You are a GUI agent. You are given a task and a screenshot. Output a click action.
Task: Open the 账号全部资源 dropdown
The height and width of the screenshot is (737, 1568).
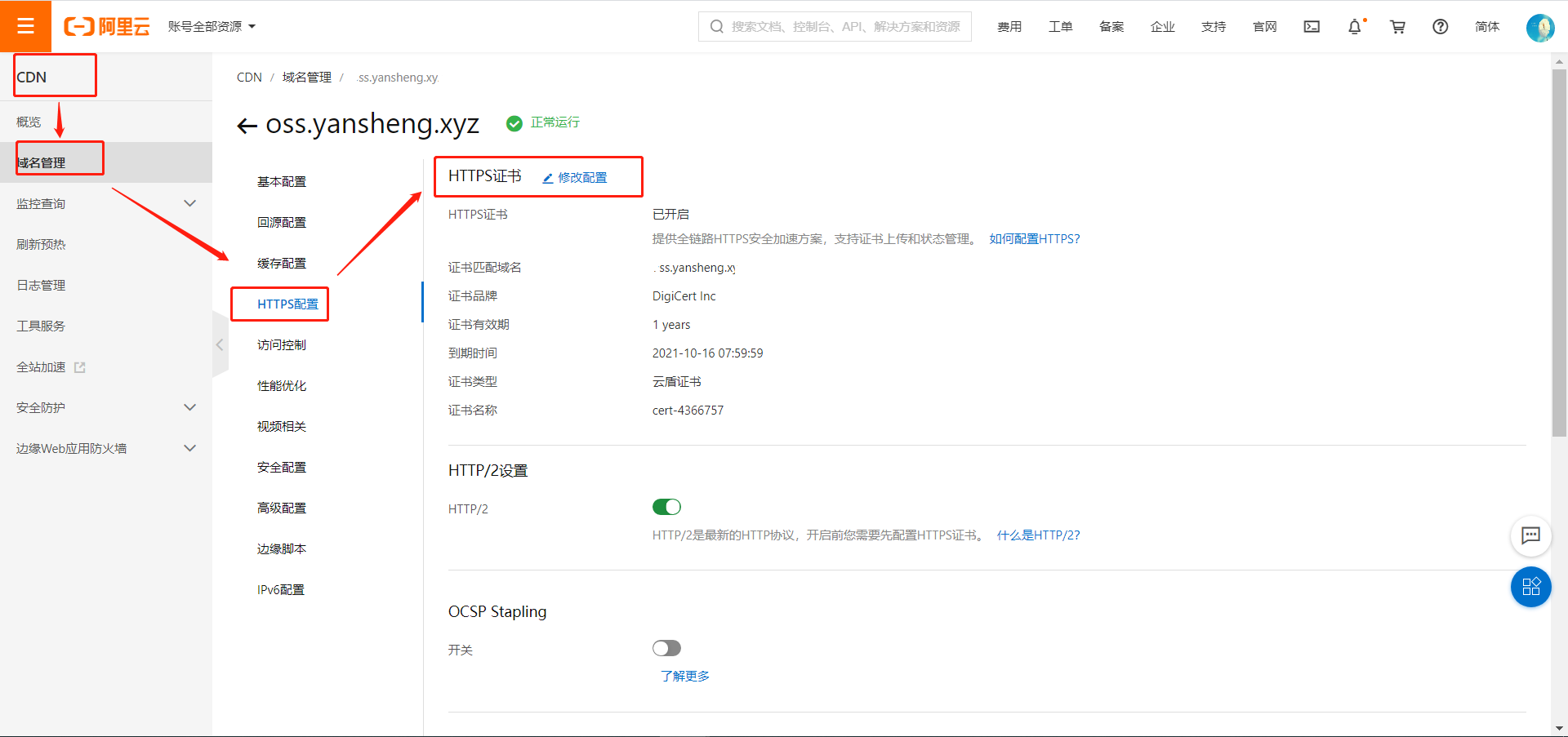point(212,26)
